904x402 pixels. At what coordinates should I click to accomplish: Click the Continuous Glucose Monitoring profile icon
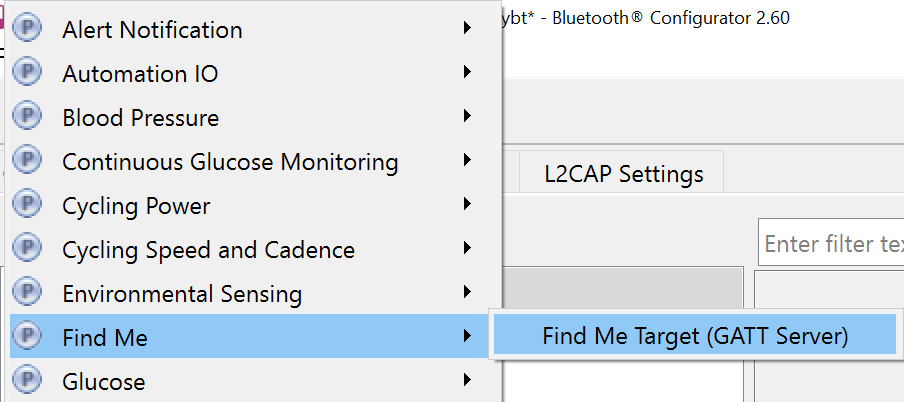[x=27, y=159]
